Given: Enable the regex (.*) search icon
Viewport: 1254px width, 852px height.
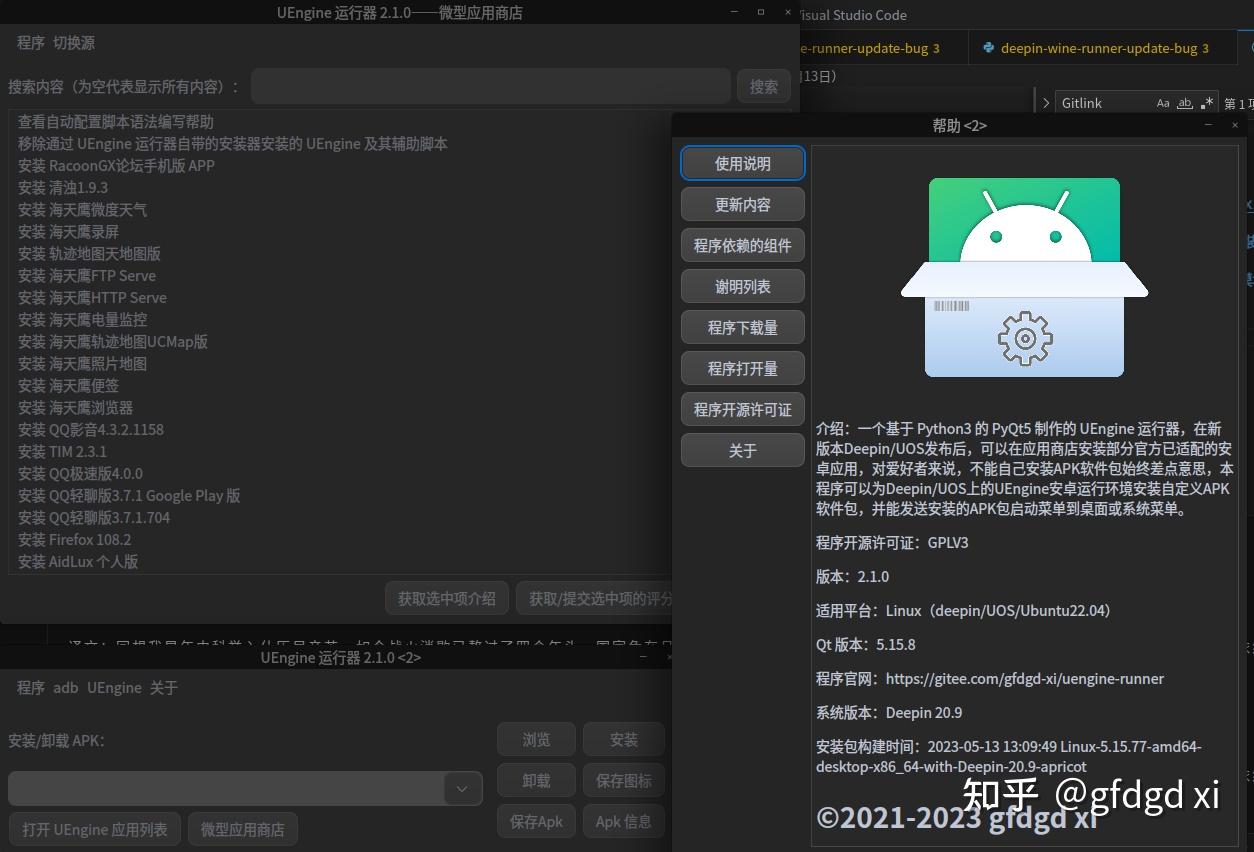Looking at the screenshot, I should coord(1207,102).
